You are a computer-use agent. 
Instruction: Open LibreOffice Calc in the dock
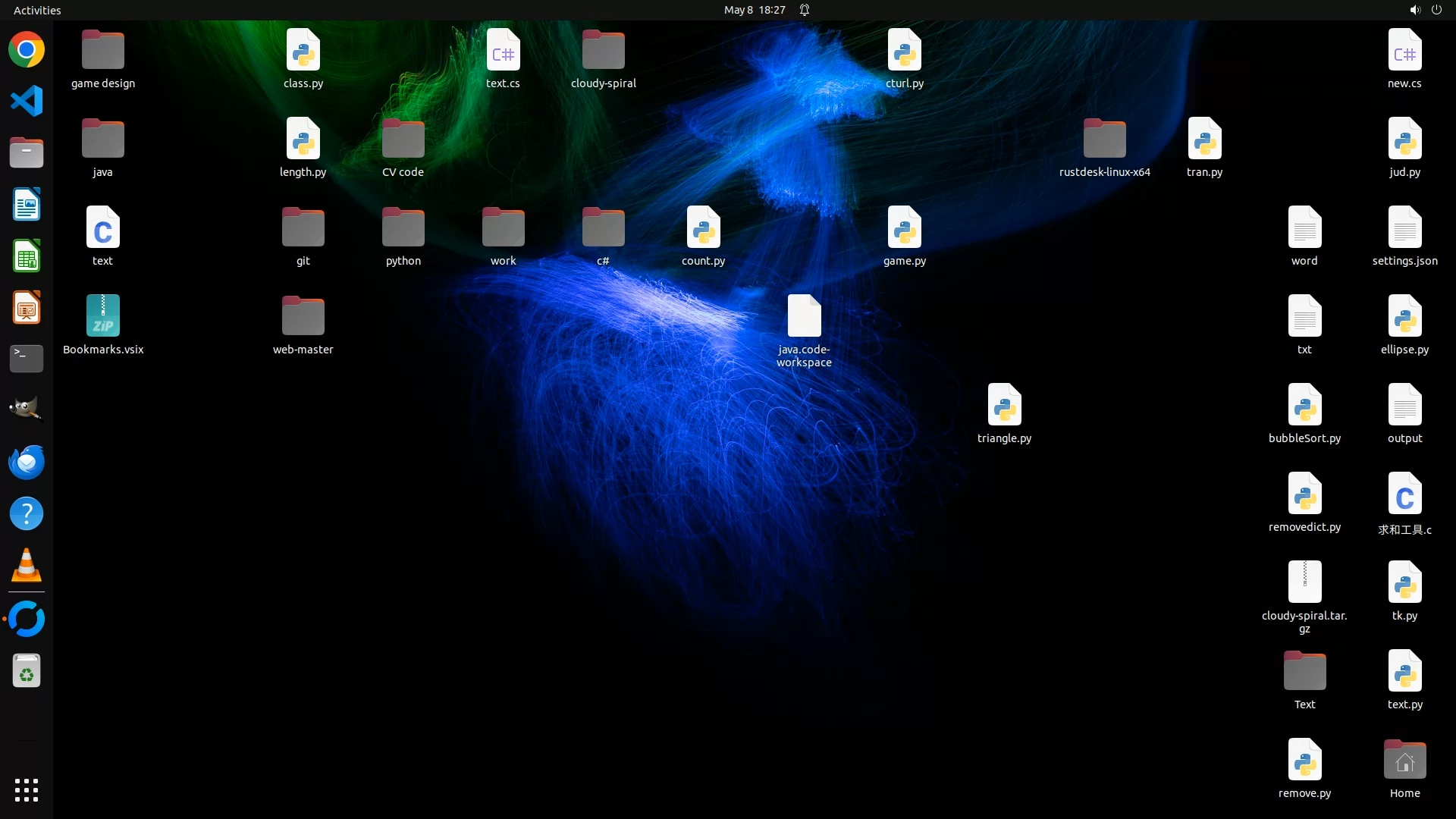click(27, 256)
